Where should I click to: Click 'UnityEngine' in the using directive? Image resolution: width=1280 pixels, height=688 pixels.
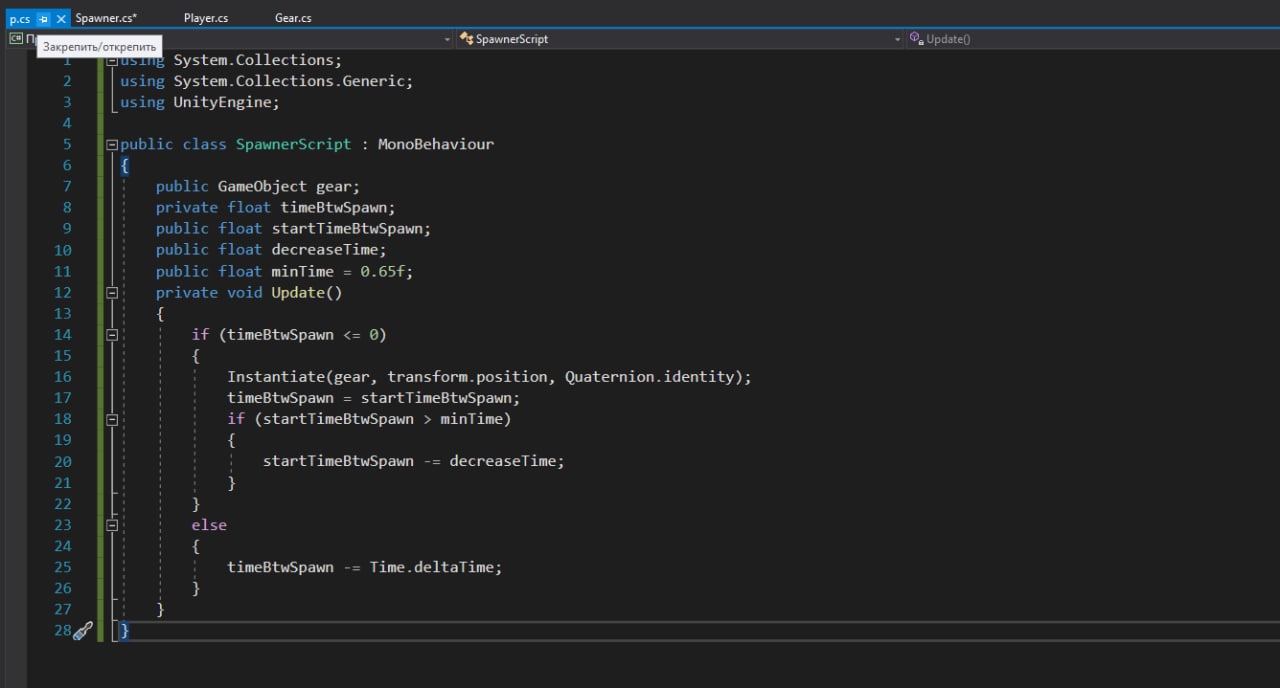(x=223, y=102)
